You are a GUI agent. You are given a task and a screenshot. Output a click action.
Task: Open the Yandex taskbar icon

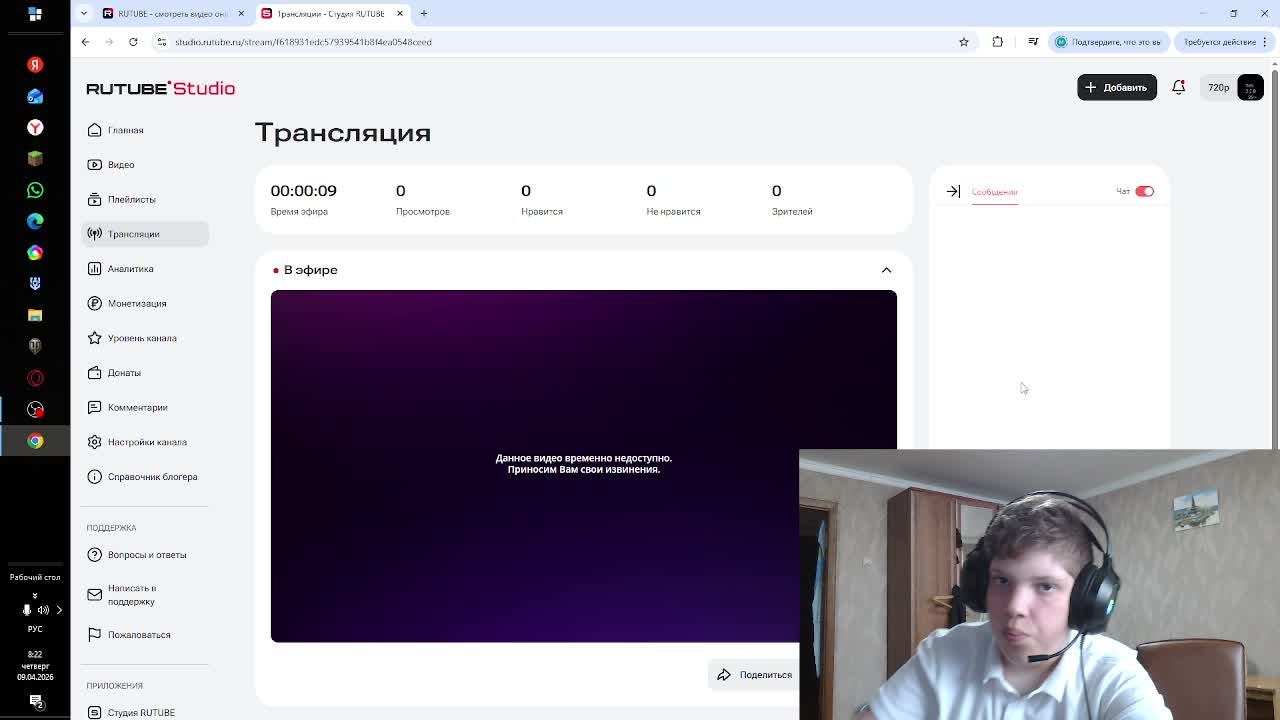click(35, 65)
